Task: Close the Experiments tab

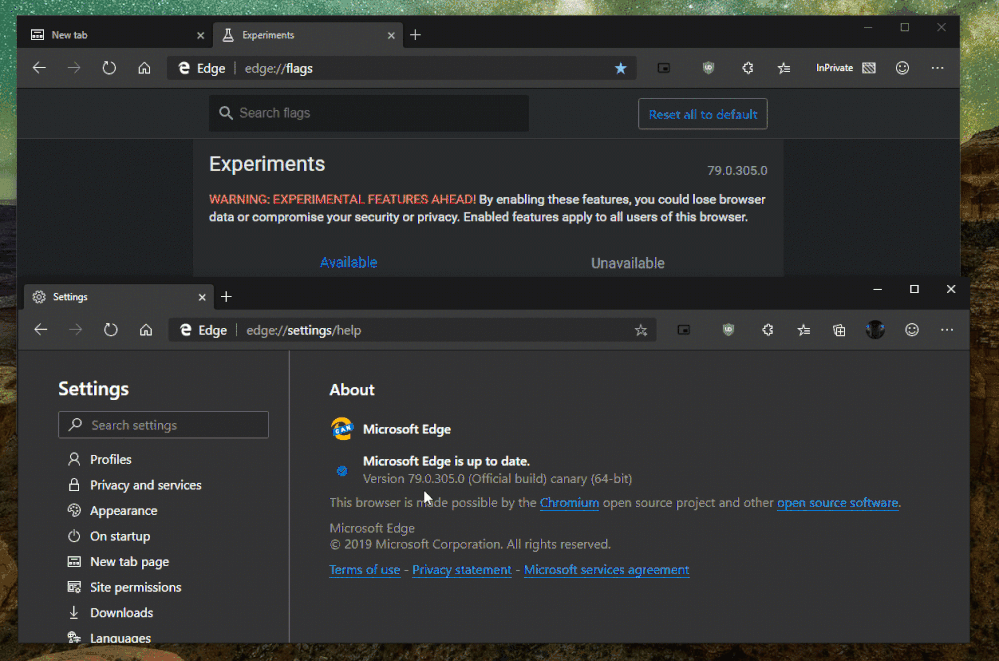Action: tap(391, 36)
